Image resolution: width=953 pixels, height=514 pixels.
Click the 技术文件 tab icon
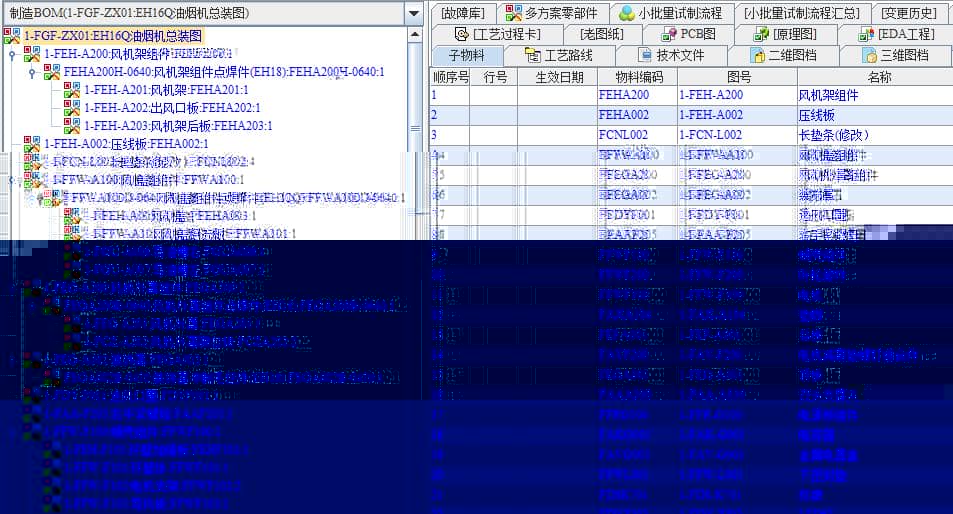645,55
